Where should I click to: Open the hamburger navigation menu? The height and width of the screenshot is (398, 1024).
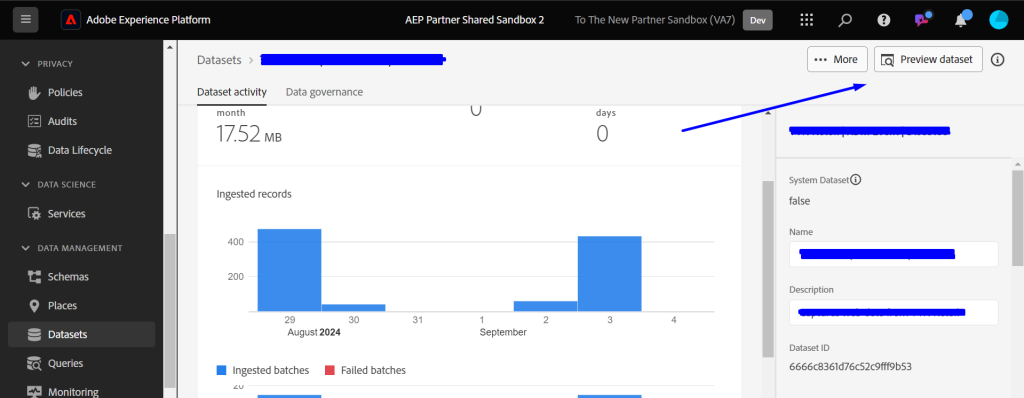click(25, 19)
